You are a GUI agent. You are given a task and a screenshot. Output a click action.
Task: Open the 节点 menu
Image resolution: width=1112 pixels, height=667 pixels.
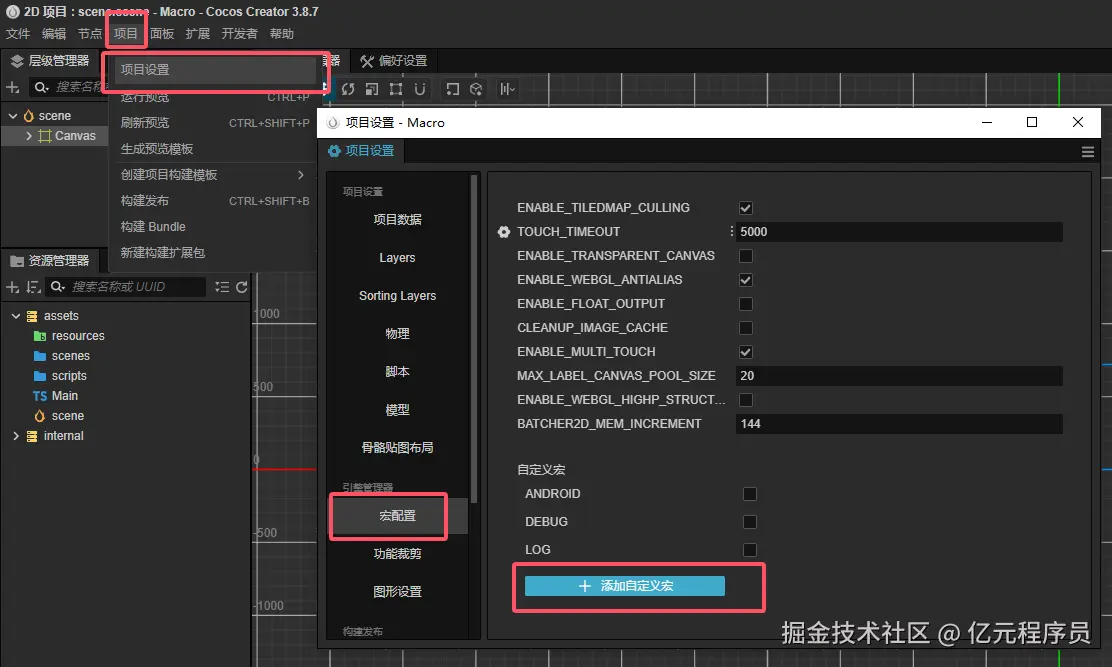pyautogui.click(x=89, y=34)
